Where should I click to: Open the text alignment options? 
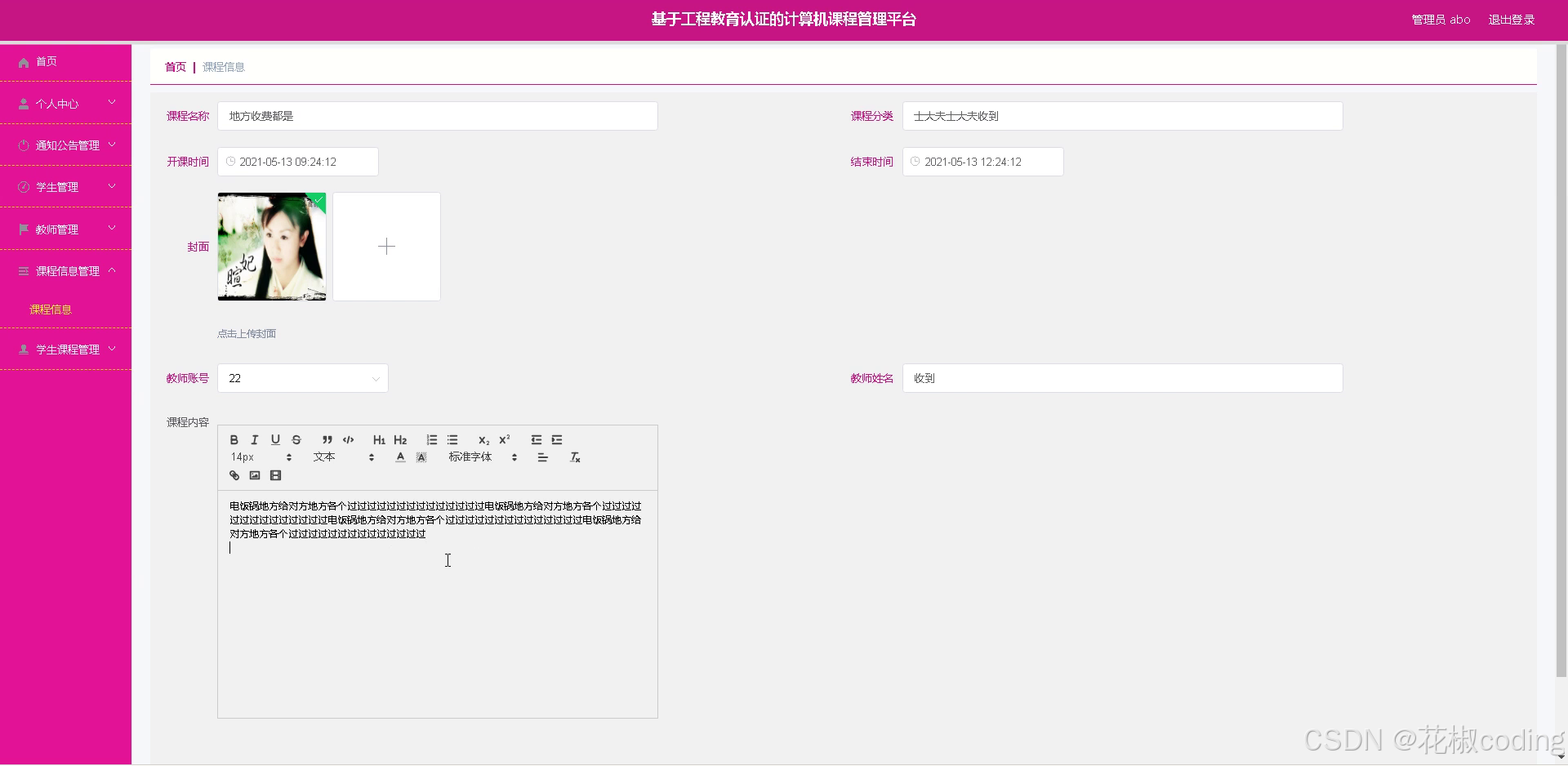pyautogui.click(x=542, y=457)
